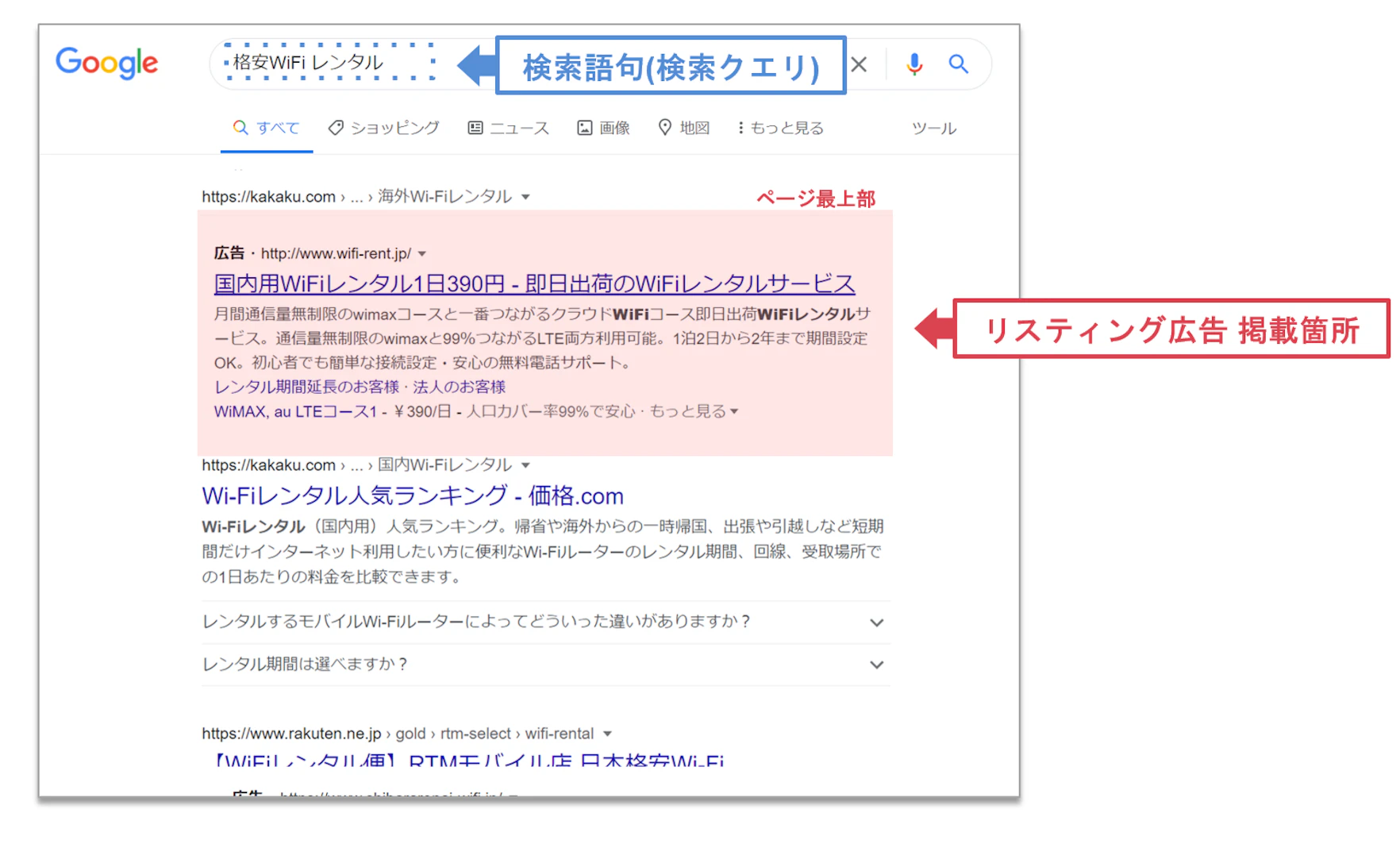Click the 人口カバー率99%で安心 text
Screen dimensions: 1400x844
click(x=551, y=411)
